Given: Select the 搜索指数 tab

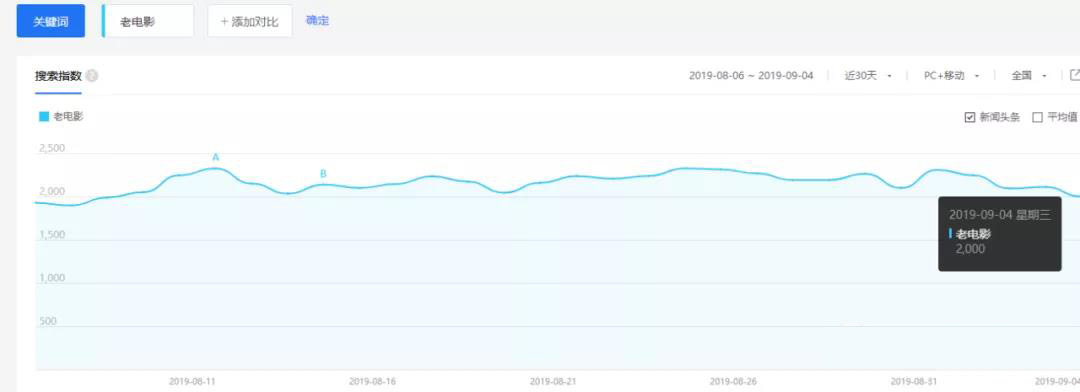Looking at the screenshot, I should (x=59, y=76).
